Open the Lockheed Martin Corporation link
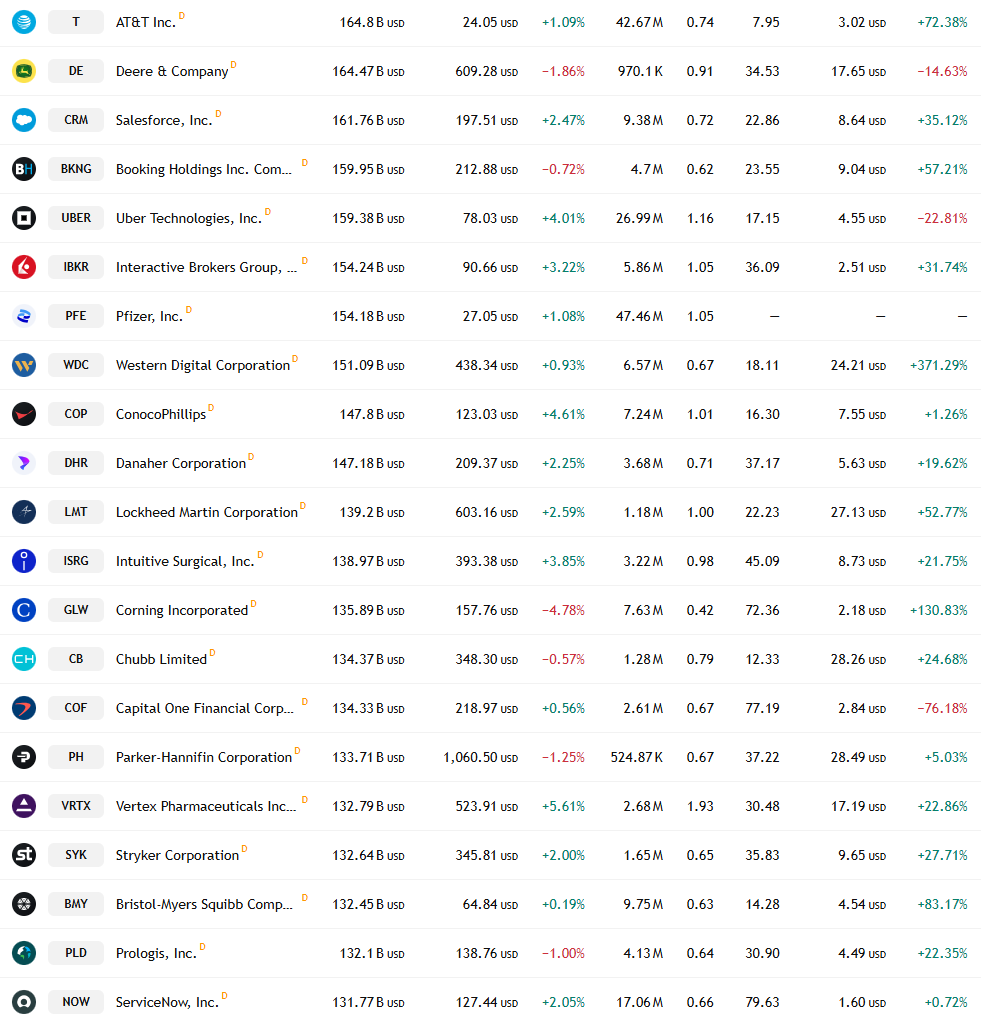 pos(206,512)
